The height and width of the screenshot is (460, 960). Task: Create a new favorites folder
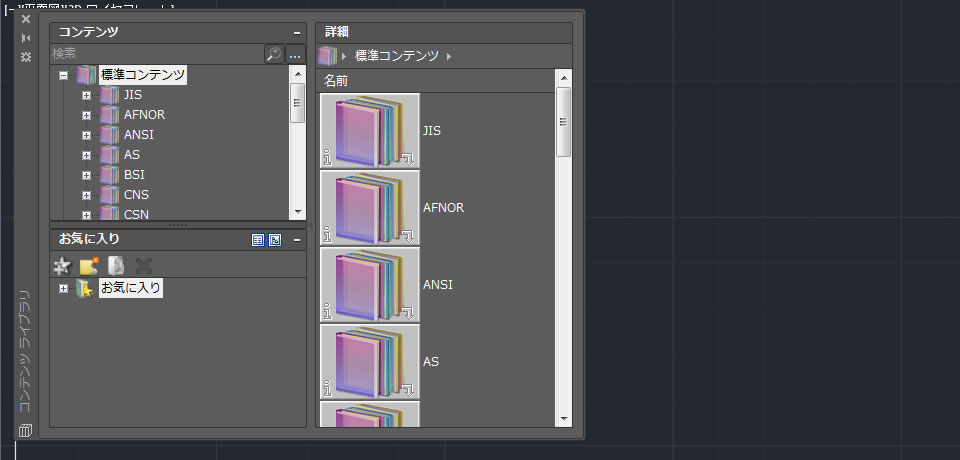click(89, 266)
